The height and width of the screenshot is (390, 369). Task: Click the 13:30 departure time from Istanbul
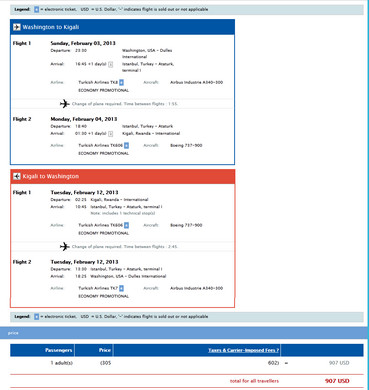click(81, 269)
